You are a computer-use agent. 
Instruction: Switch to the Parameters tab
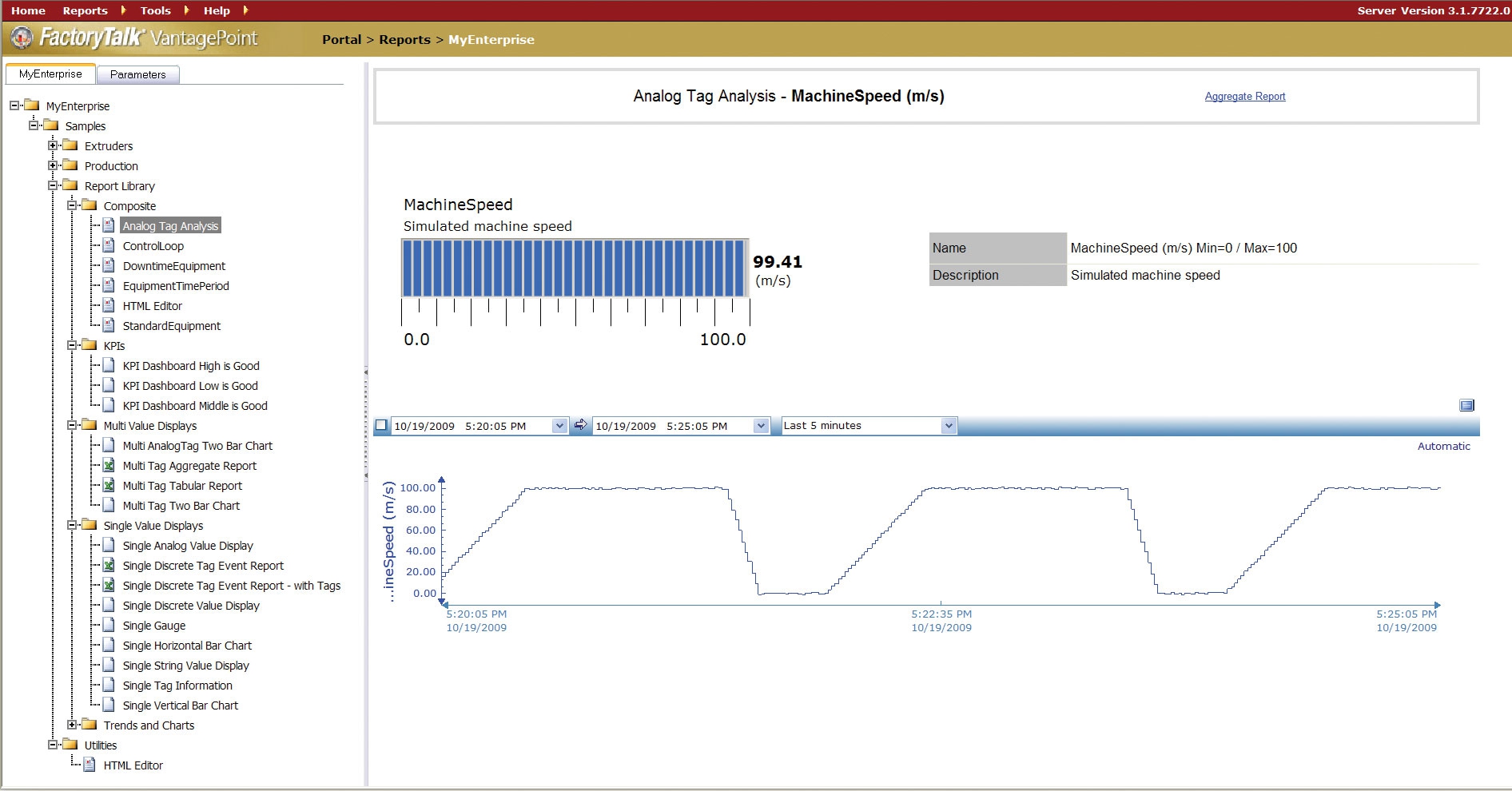(x=138, y=74)
